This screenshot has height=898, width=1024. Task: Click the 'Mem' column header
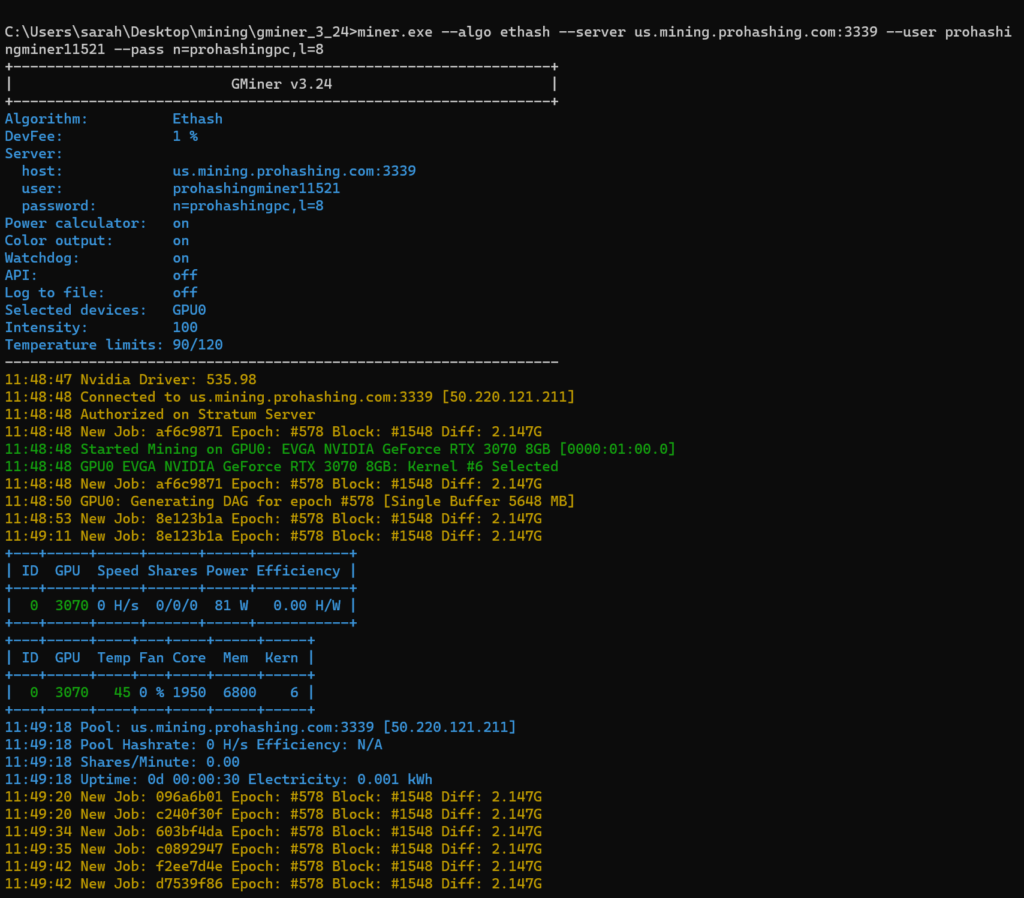(x=235, y=658)
